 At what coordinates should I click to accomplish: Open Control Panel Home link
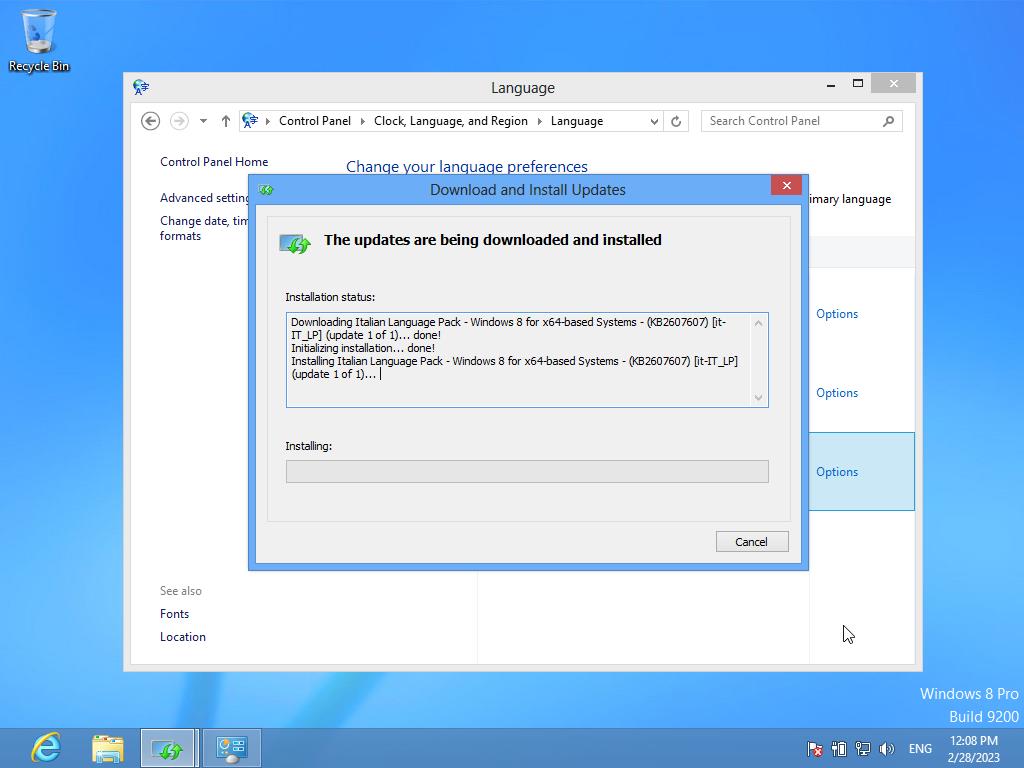214,161
